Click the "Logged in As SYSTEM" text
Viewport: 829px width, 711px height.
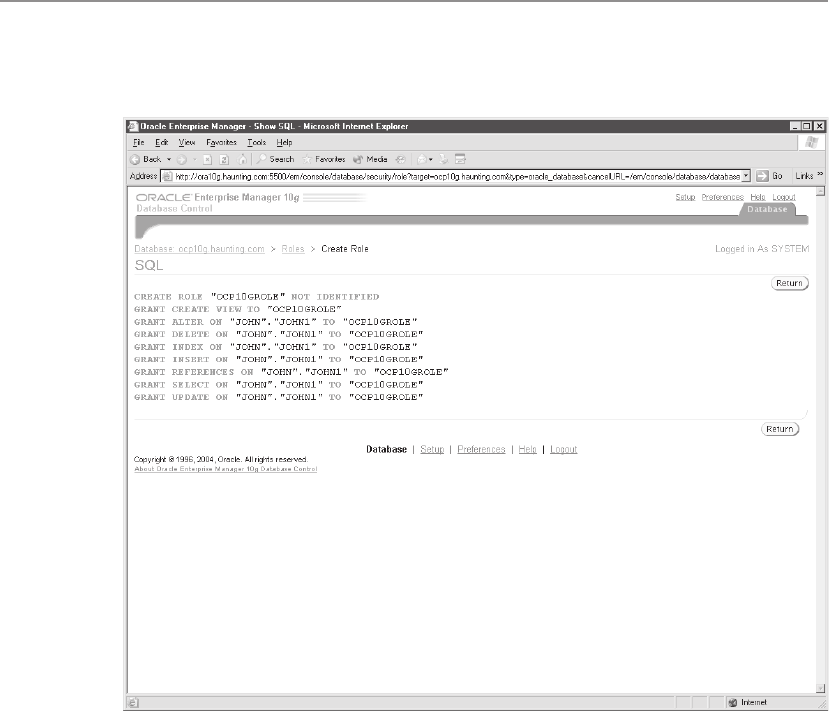coord(762,249)
